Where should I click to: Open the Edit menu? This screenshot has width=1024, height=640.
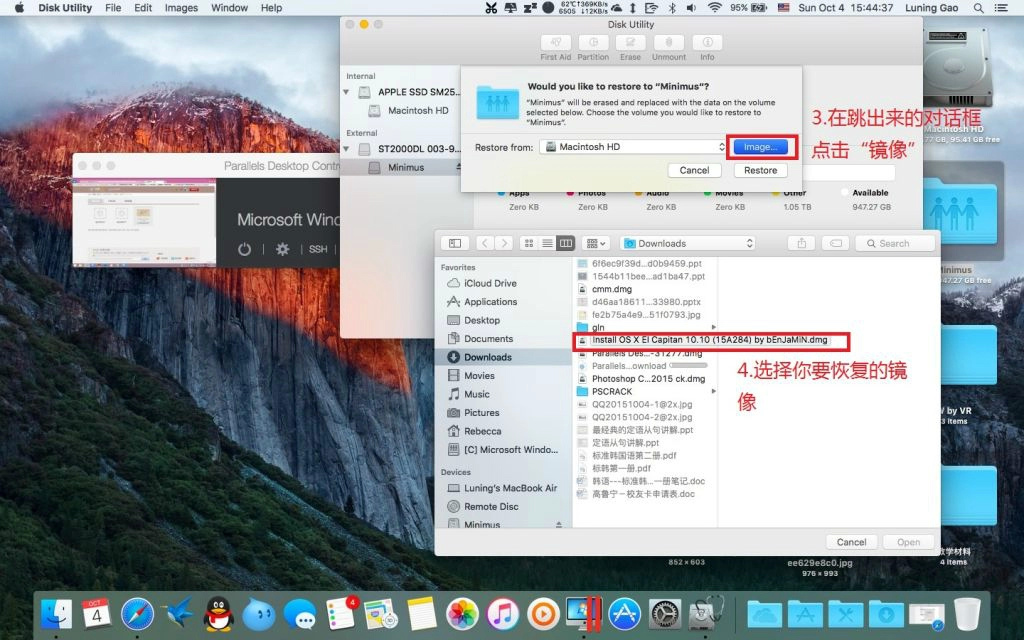pos(143,8)
